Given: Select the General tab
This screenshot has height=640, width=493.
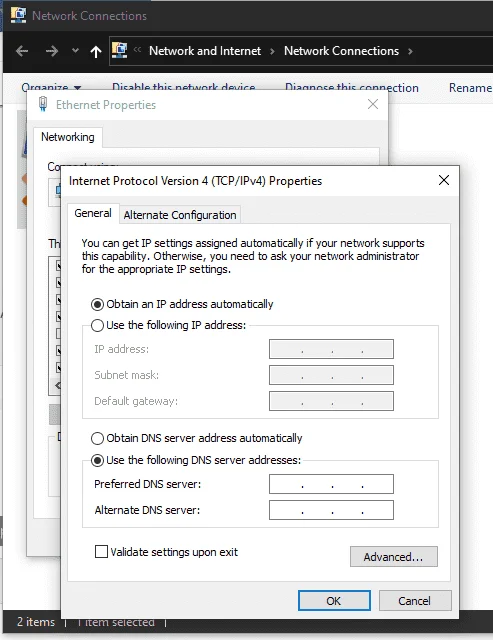Looking at the screenshot, I should (93, 213).
